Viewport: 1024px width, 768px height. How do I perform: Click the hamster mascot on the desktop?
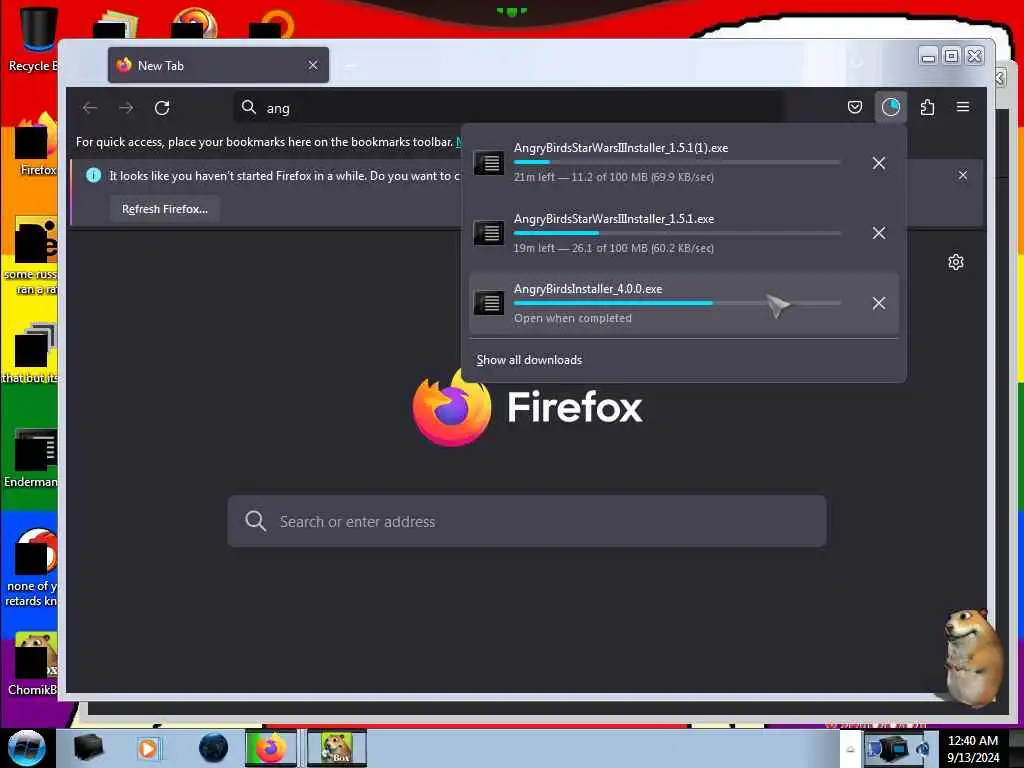click(x=972, y=658)
